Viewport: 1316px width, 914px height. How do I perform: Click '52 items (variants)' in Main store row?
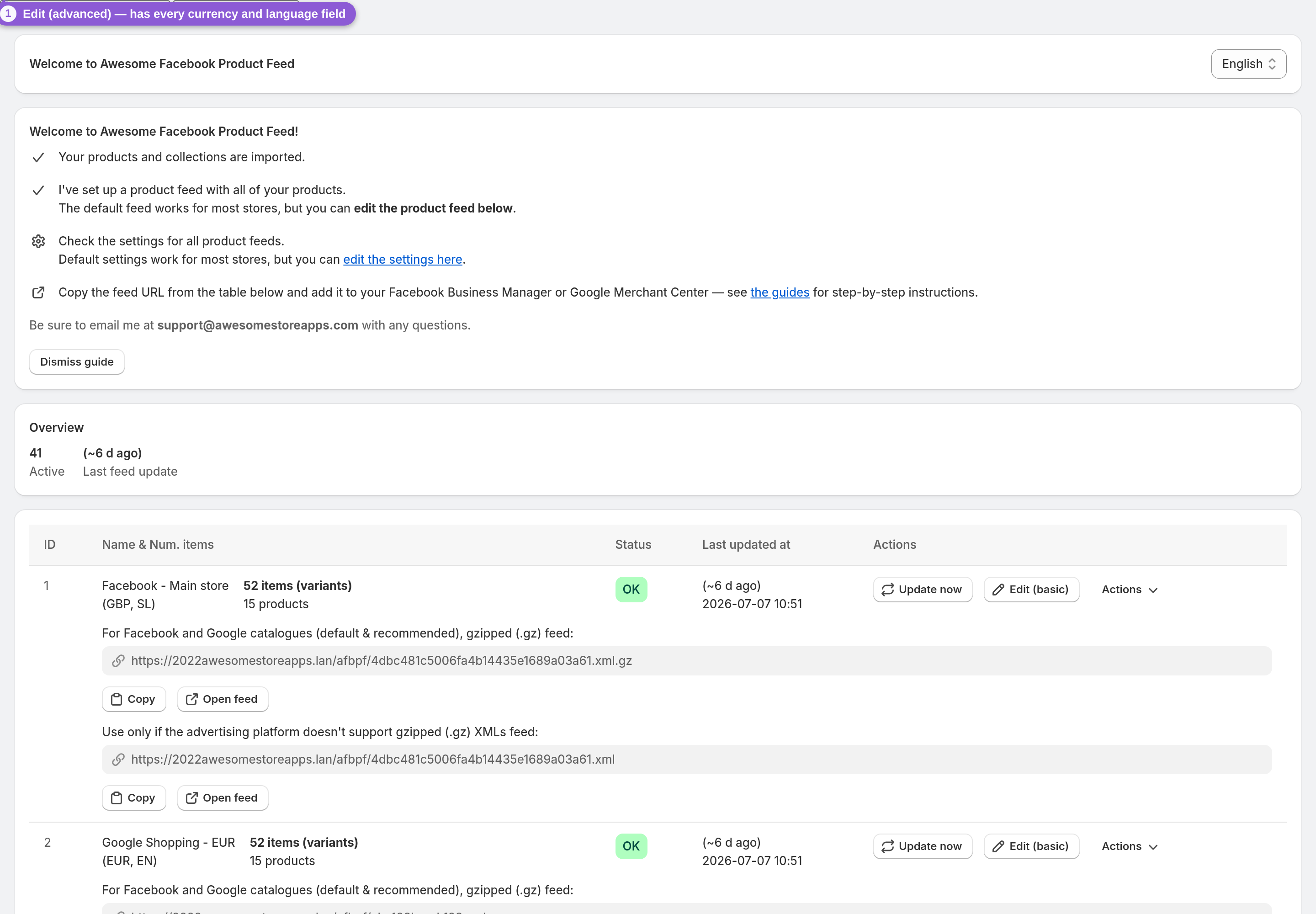(298, 585)
